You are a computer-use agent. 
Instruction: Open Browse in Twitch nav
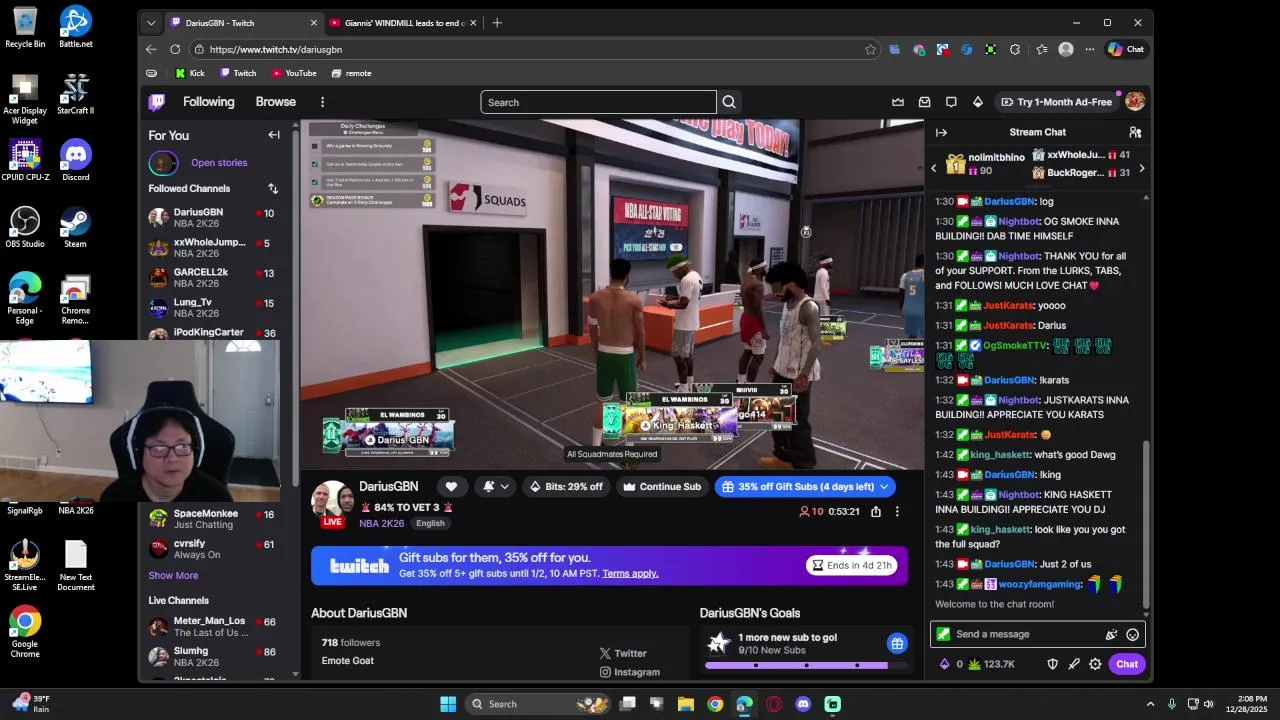275,102
